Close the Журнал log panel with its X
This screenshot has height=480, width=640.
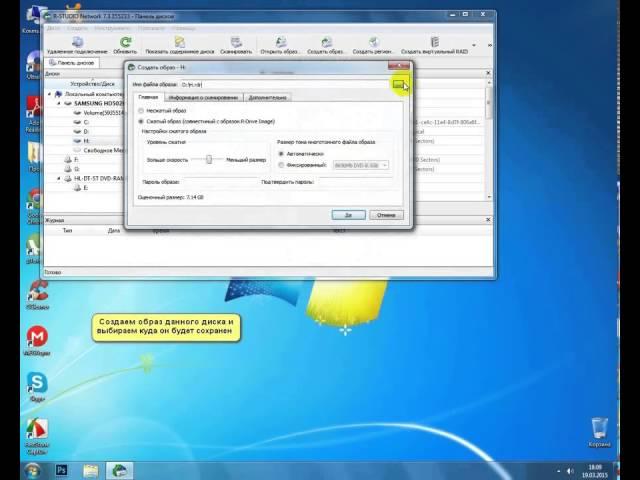coord(488,220)
